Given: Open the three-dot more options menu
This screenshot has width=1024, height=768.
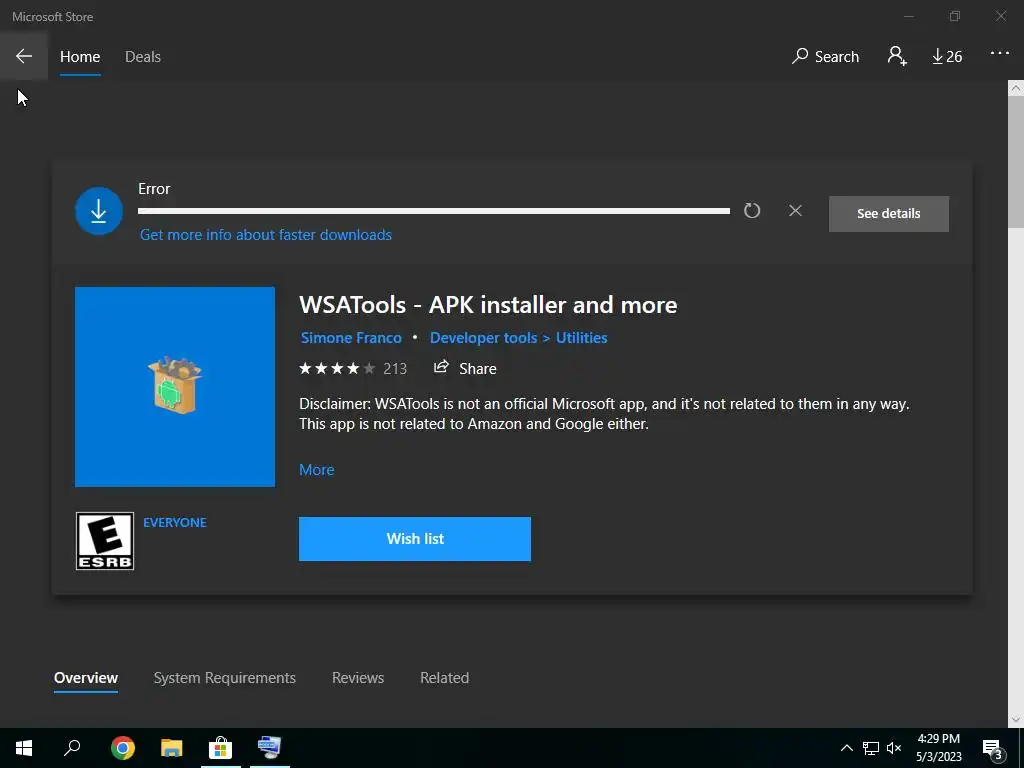Looking at the screenshot, I should coord(1000,54).
